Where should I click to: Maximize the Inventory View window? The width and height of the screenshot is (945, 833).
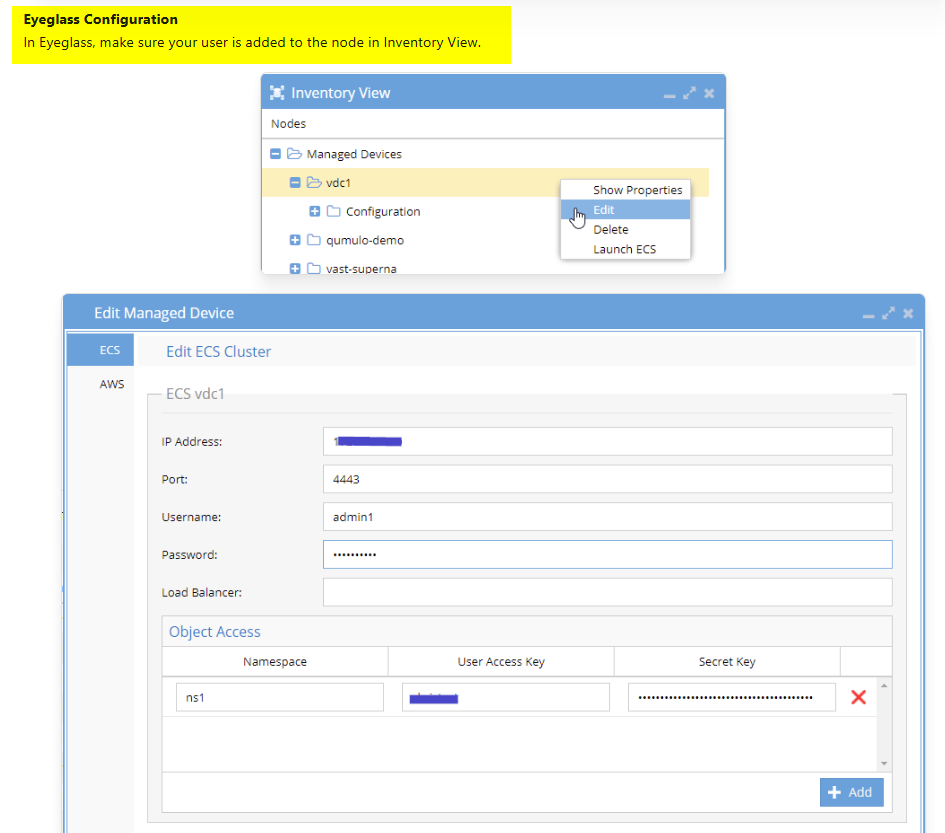coord(689,93)
